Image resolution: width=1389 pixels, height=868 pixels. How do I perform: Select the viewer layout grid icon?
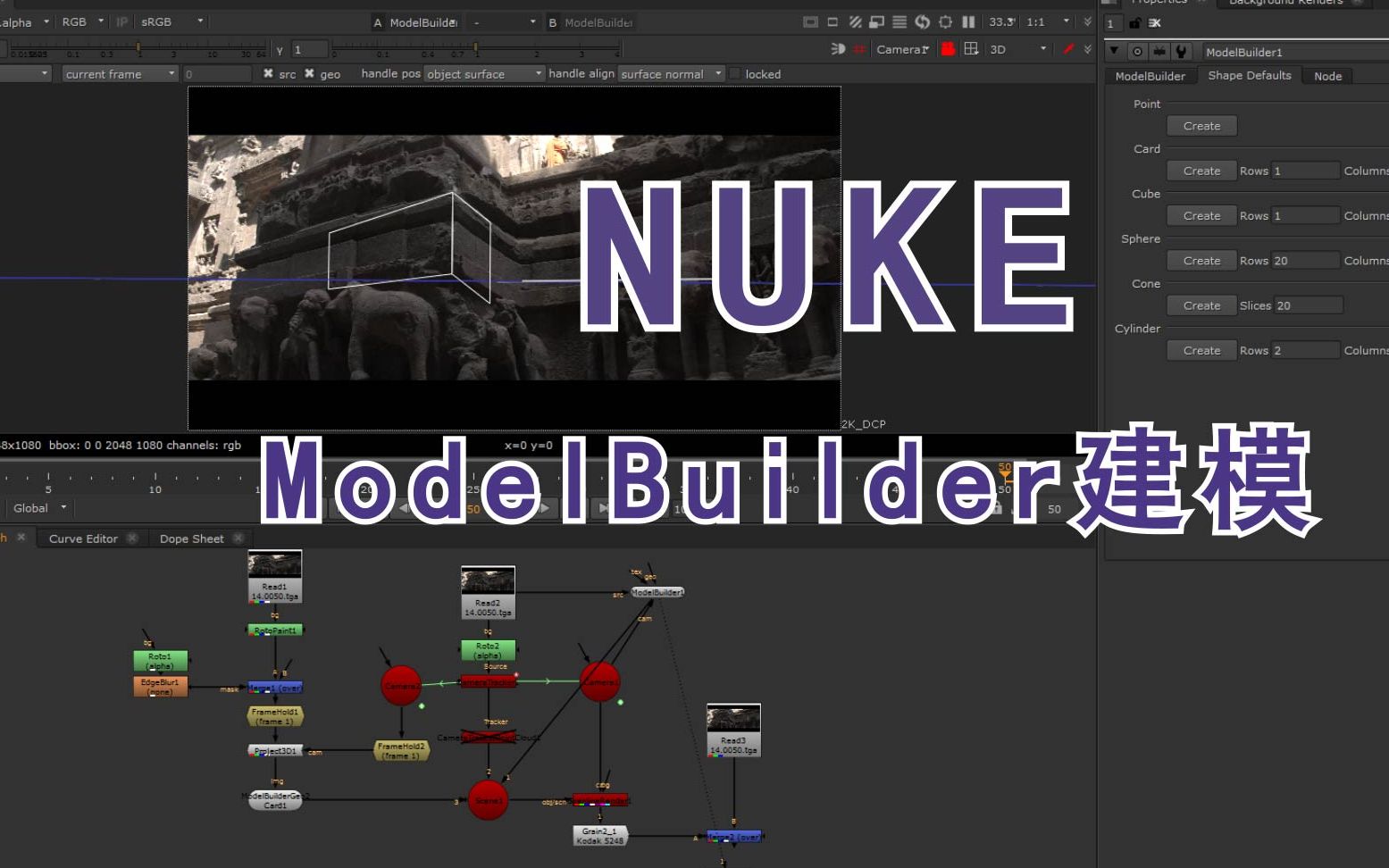click(x=971, y=49)
